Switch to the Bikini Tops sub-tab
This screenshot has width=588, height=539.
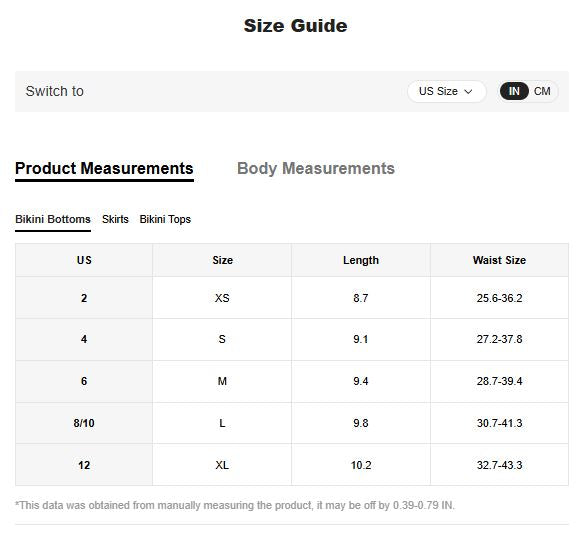(165, 219)
